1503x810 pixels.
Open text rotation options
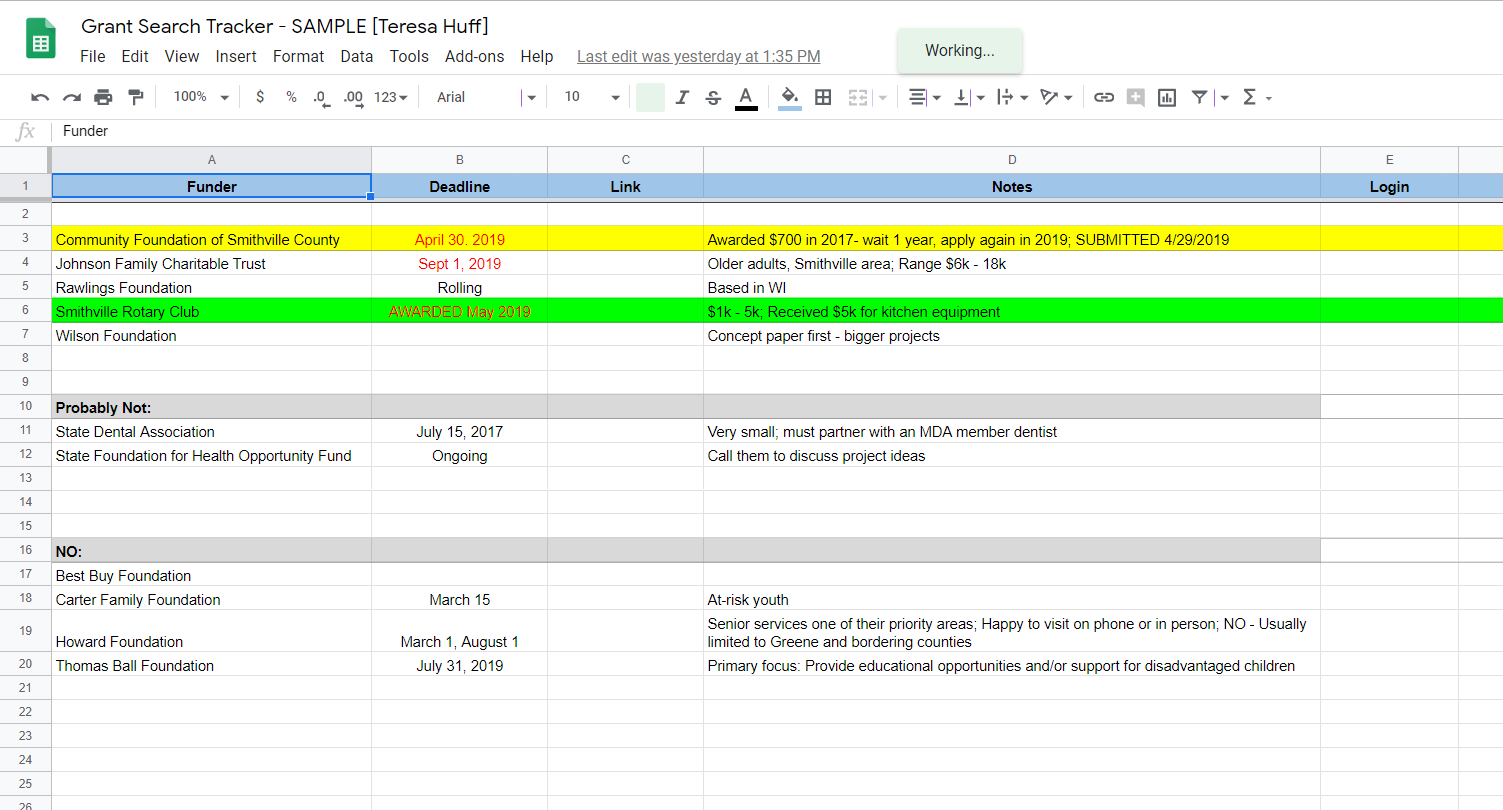1049,97
